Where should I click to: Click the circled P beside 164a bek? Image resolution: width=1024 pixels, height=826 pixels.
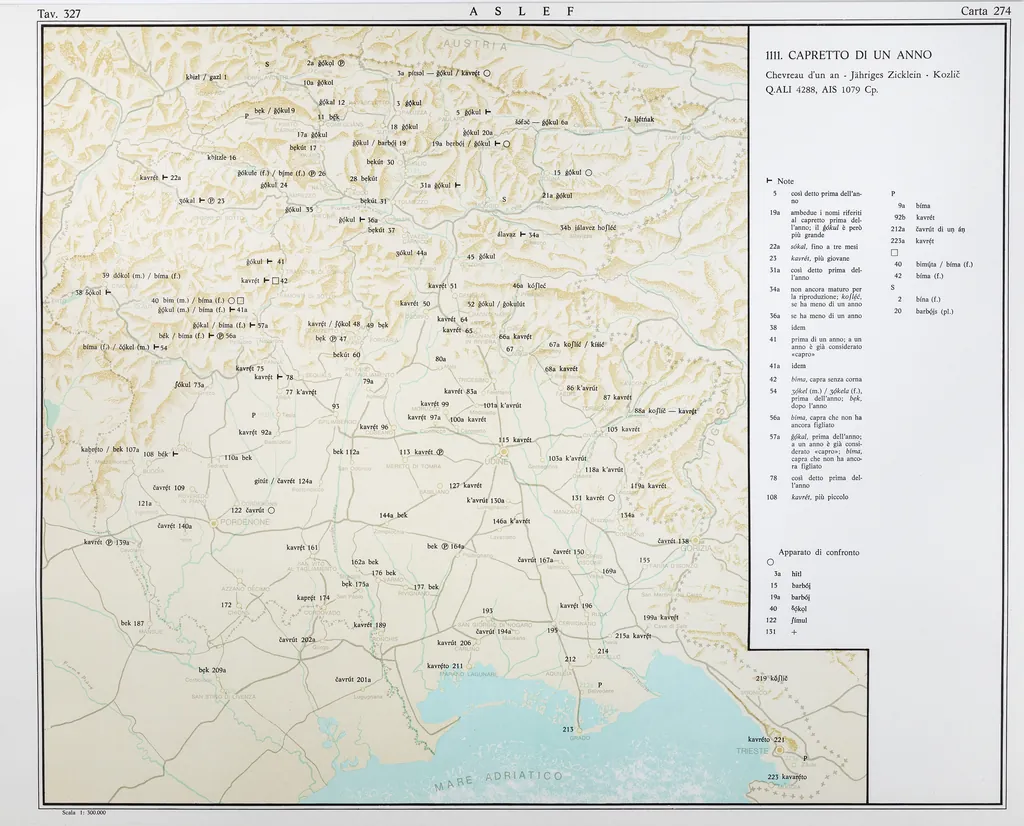tap(445, 547)
